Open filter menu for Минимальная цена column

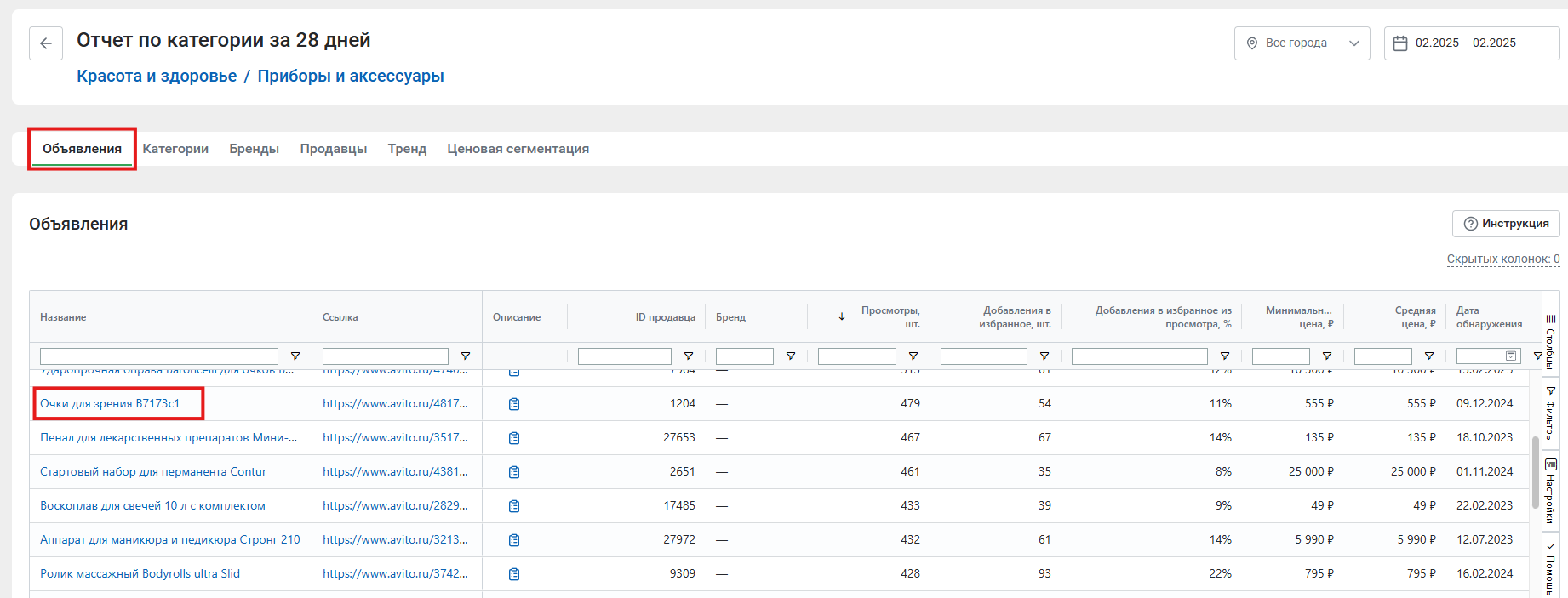click(1327, 356)
